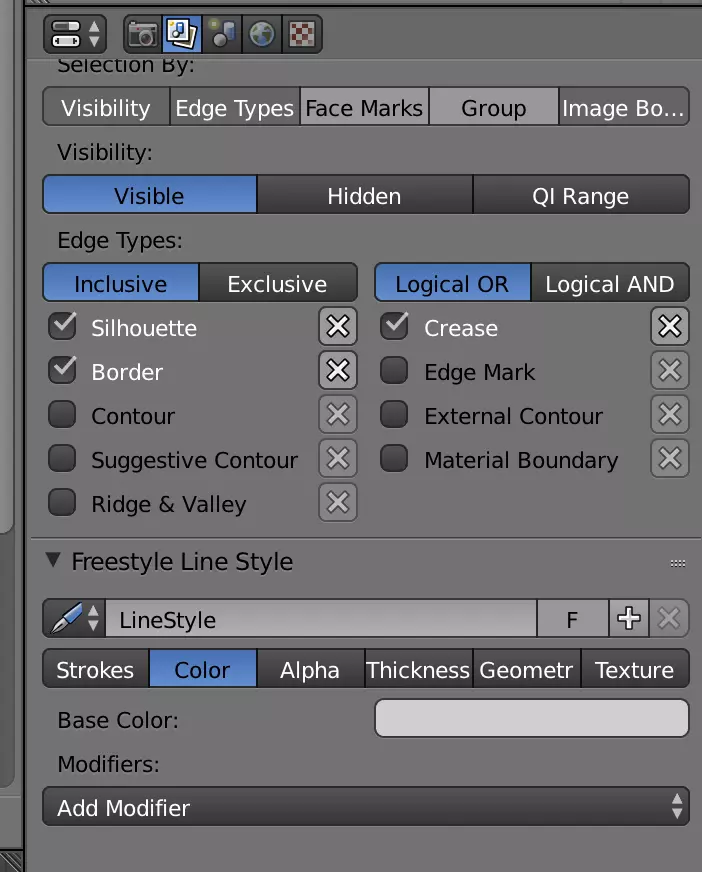Open the Add Modifier dropdown
Viewport: 702px width, 872px height.
point(365,807)
